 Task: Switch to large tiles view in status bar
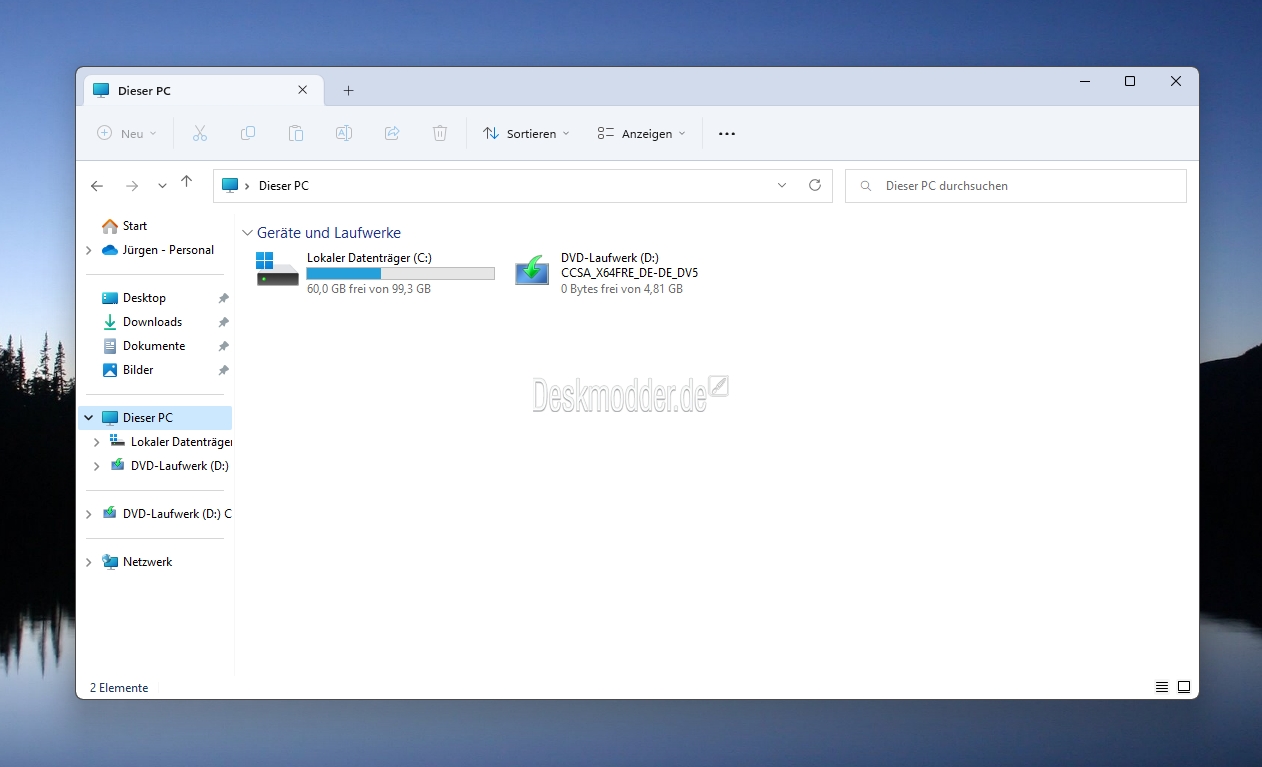[x=1184, y=687]
